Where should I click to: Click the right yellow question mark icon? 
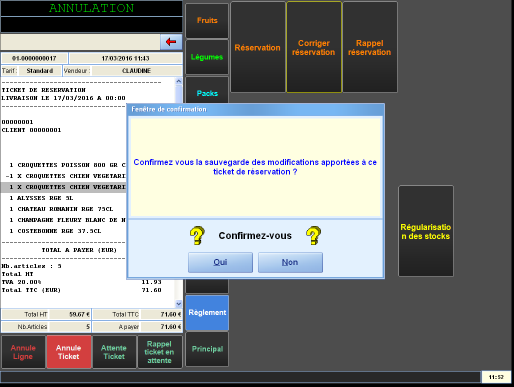313,235
